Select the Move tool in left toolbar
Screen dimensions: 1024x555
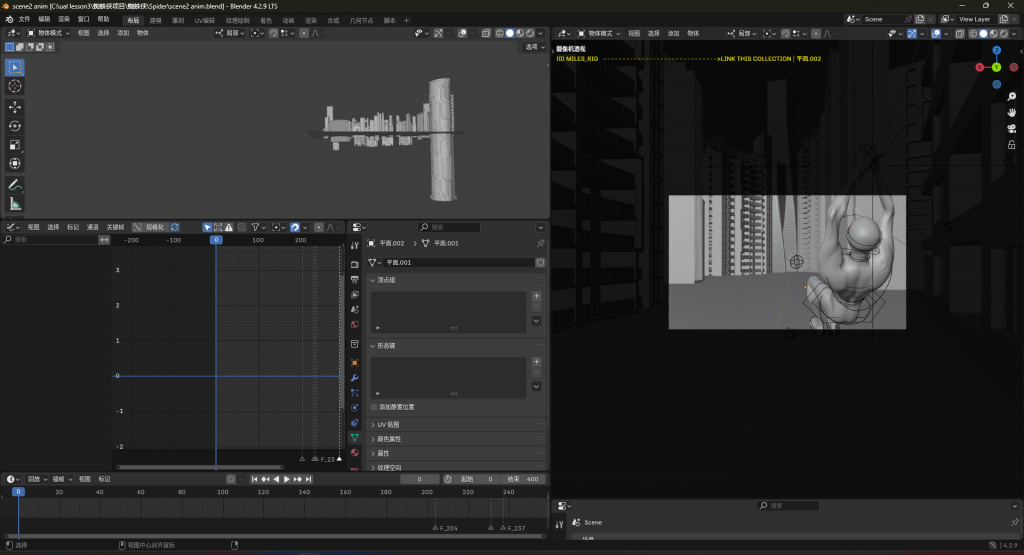pyautogui.click(x=15, y=107)
